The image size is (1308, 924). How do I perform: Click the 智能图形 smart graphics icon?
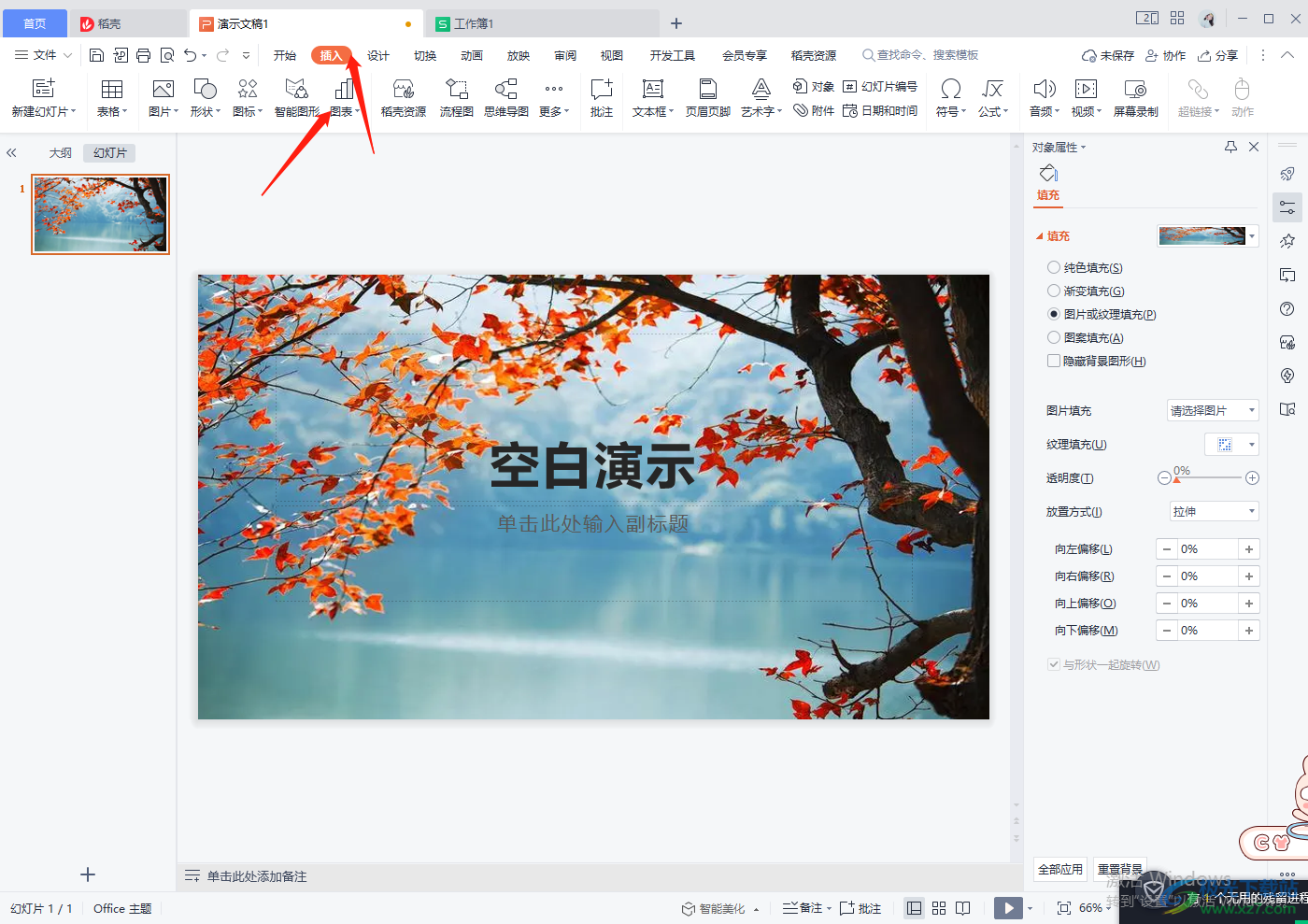click(x=296, y=89)
